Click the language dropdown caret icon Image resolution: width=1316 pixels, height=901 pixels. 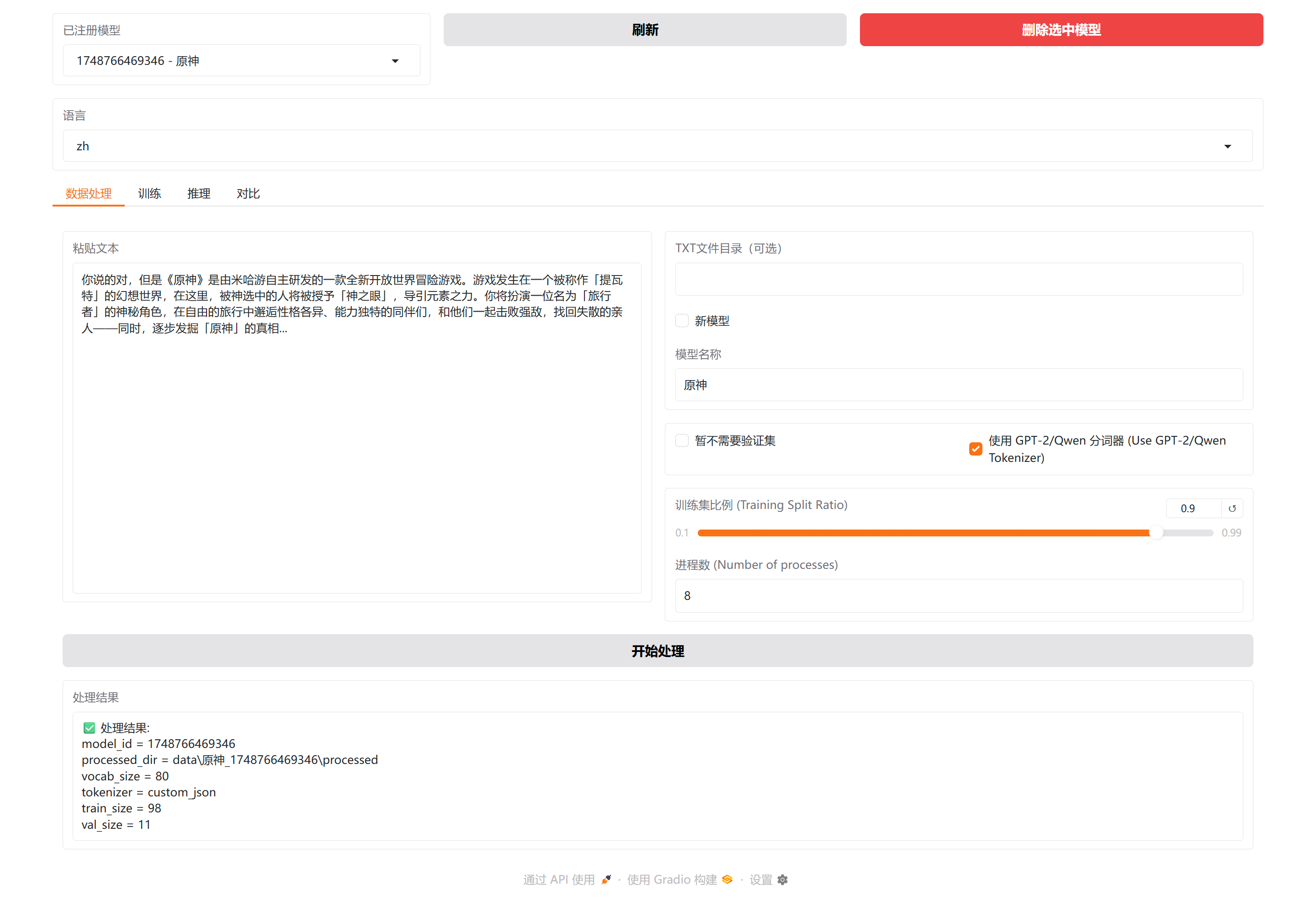point(1227,147)
